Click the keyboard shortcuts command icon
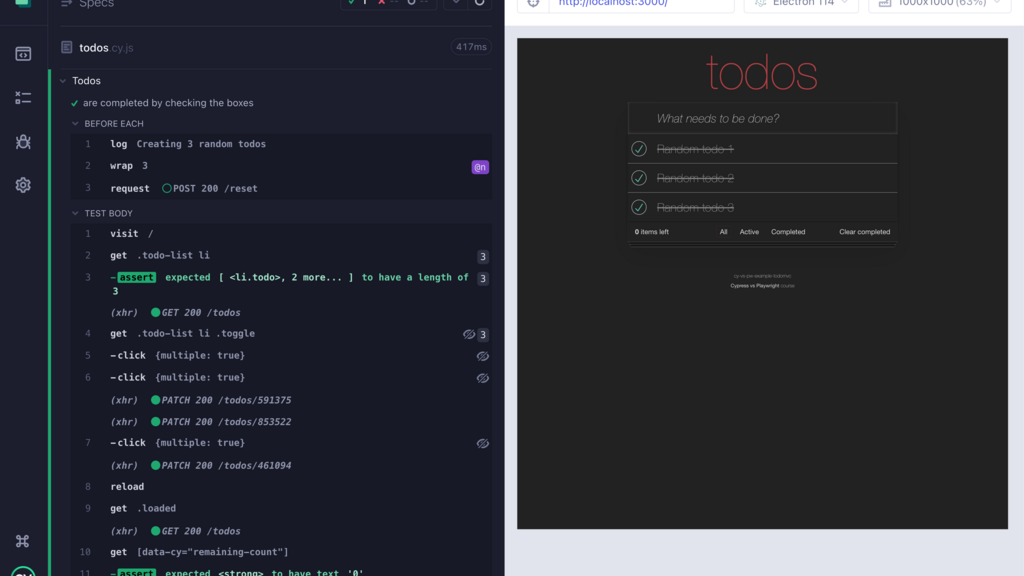 coord(23,541)
